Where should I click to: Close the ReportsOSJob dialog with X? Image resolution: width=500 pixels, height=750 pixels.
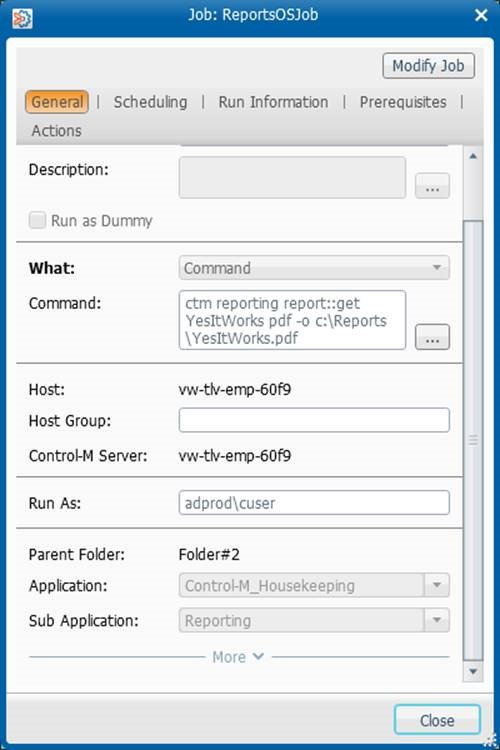[481, 15]
